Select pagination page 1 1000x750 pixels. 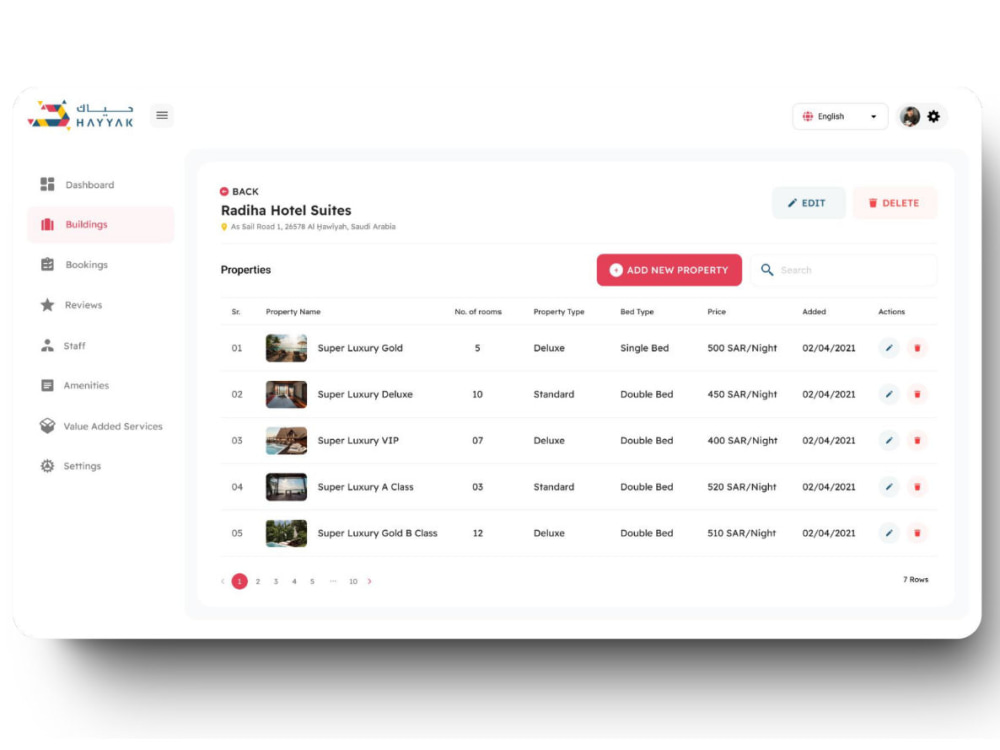coord(239,581)
